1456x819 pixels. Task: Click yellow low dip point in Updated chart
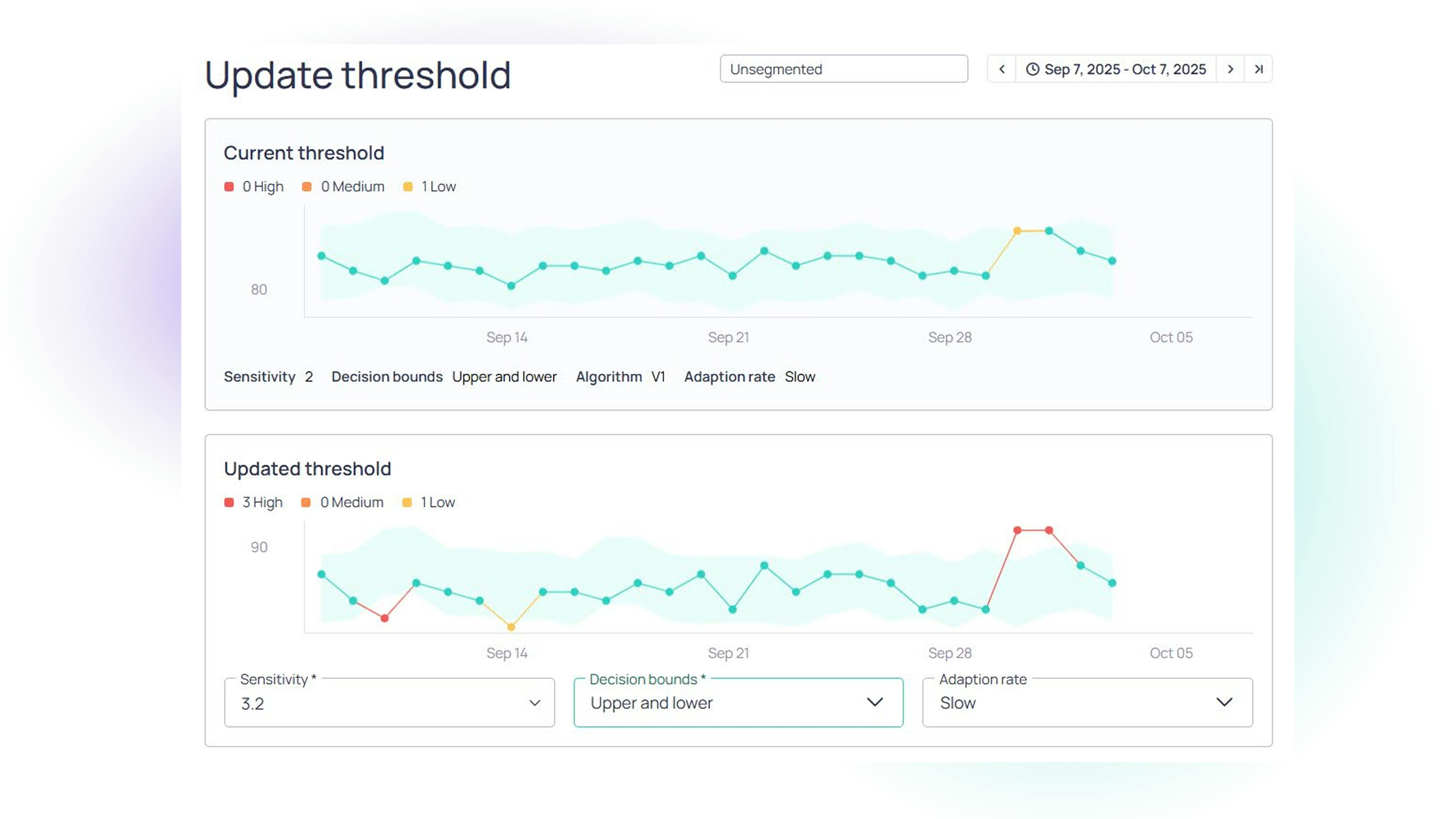[x=511, y=627]
